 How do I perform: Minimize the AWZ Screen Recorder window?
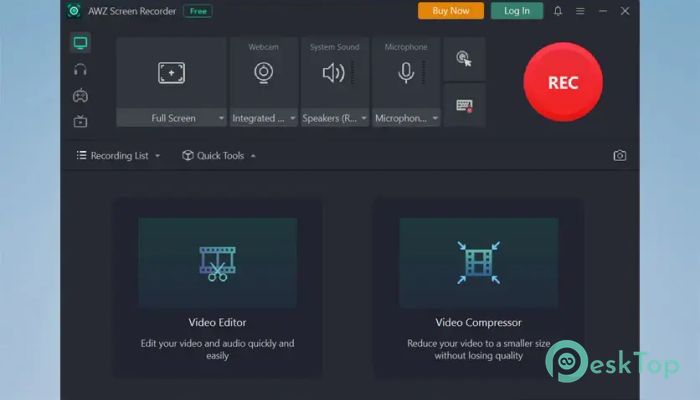pyautogui.click(x=603, y=11)
